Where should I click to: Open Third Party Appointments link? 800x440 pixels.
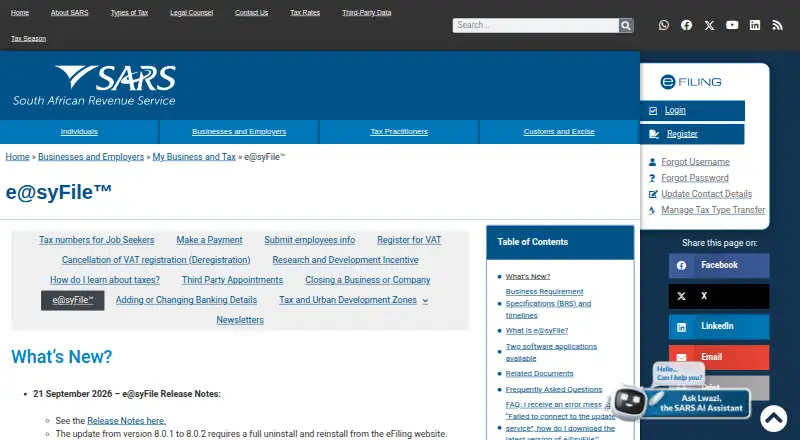(232, 280)
